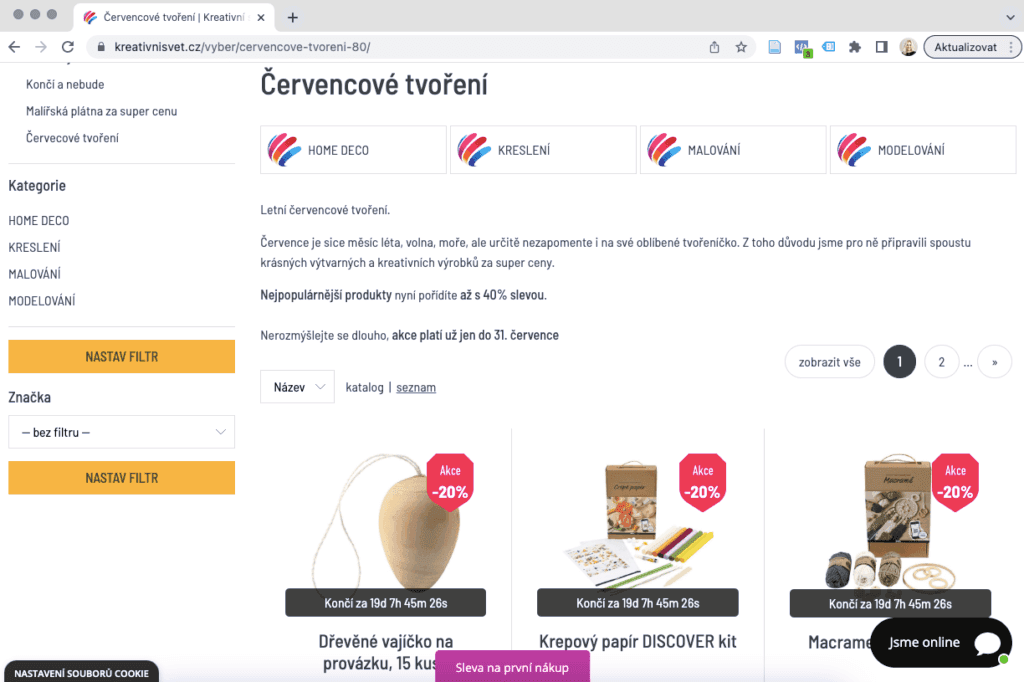Click the first NASTAV FILTR button
The height and width of the screenshot is (682, 1024).
coord(121,357)
